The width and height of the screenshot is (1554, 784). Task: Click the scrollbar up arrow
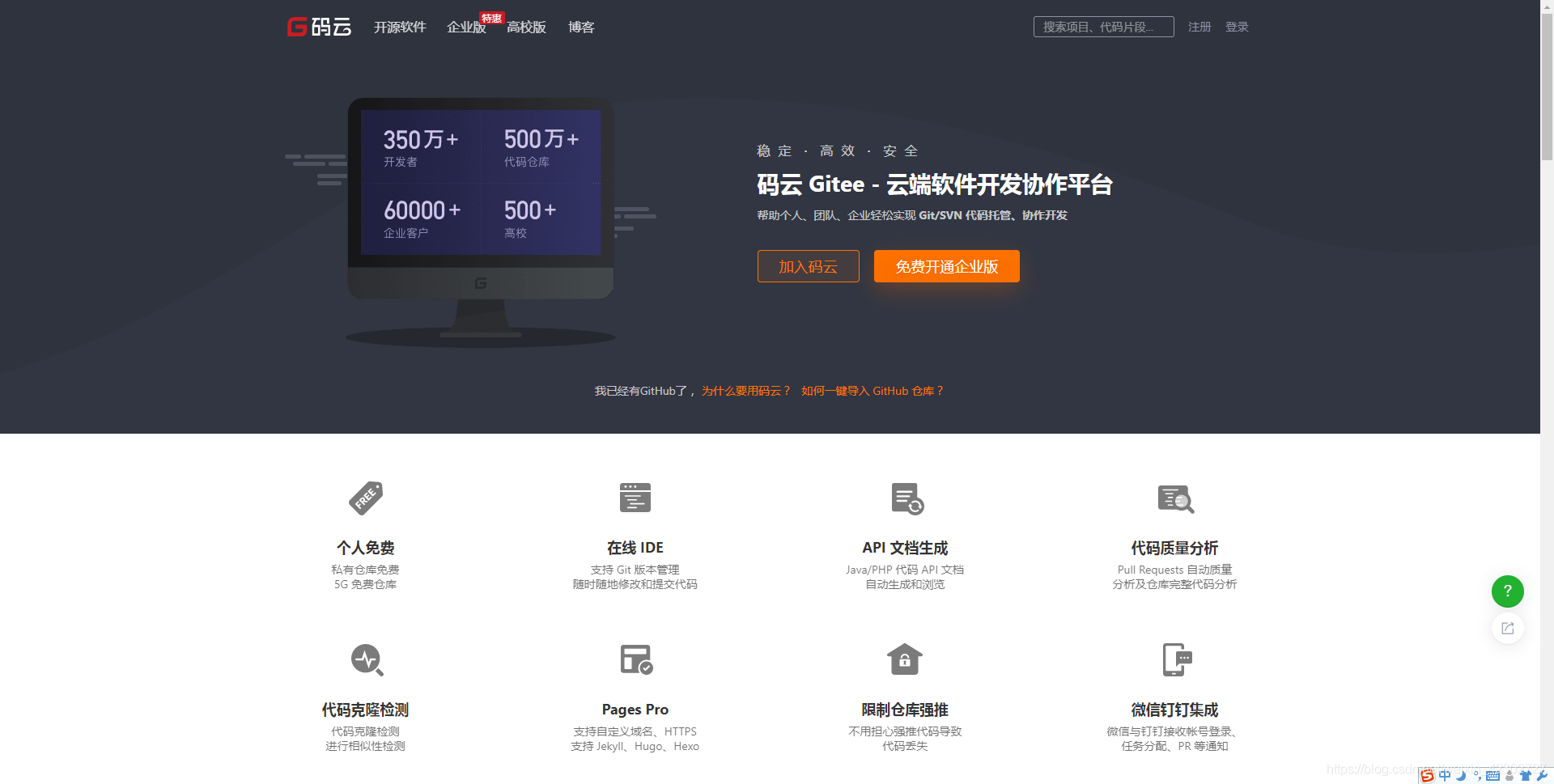tap(1547, 6)
